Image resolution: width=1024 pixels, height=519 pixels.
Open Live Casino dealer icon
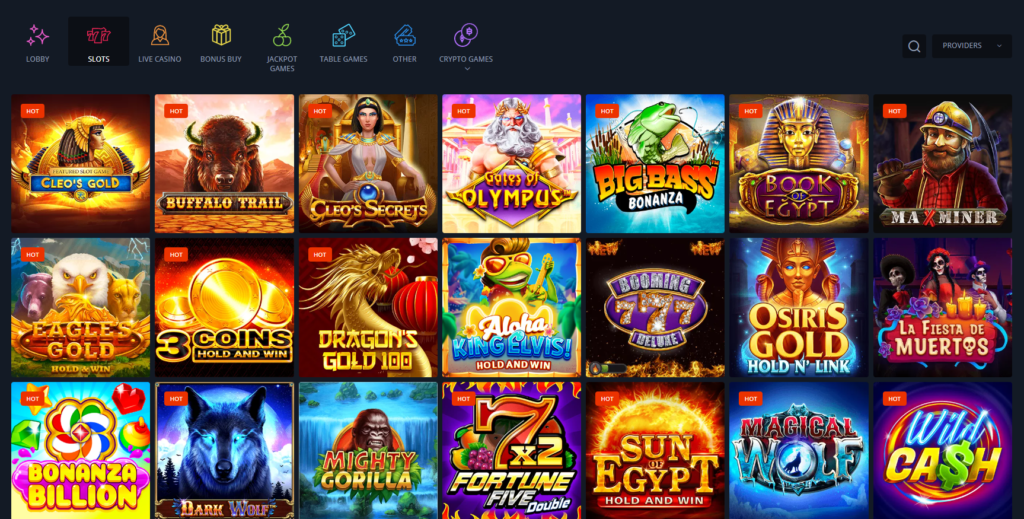(160, 35)
